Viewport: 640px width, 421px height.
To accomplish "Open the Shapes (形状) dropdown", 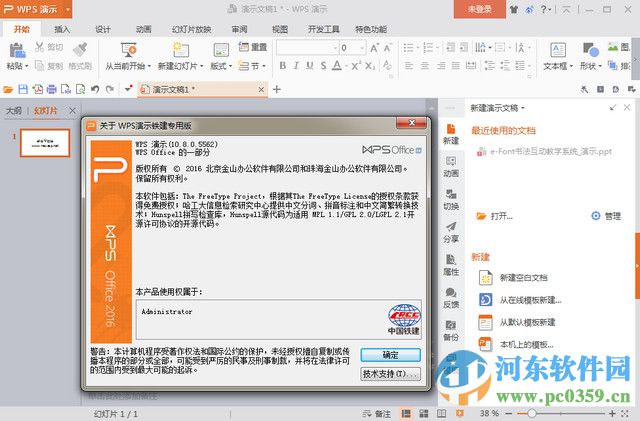I will (x=600, y=66).
